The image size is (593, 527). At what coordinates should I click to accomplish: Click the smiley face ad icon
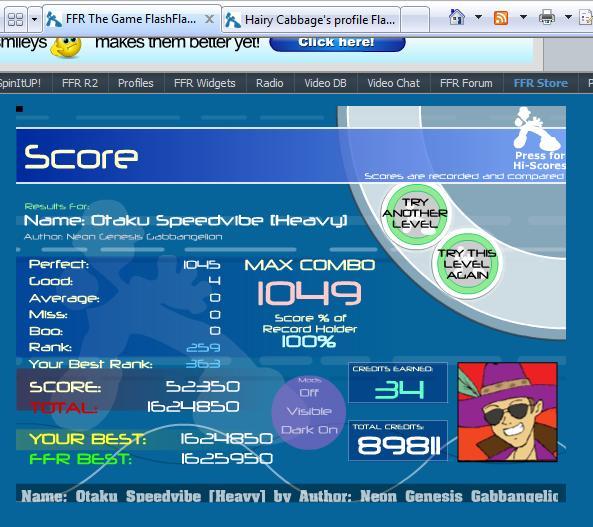(66, 47)
